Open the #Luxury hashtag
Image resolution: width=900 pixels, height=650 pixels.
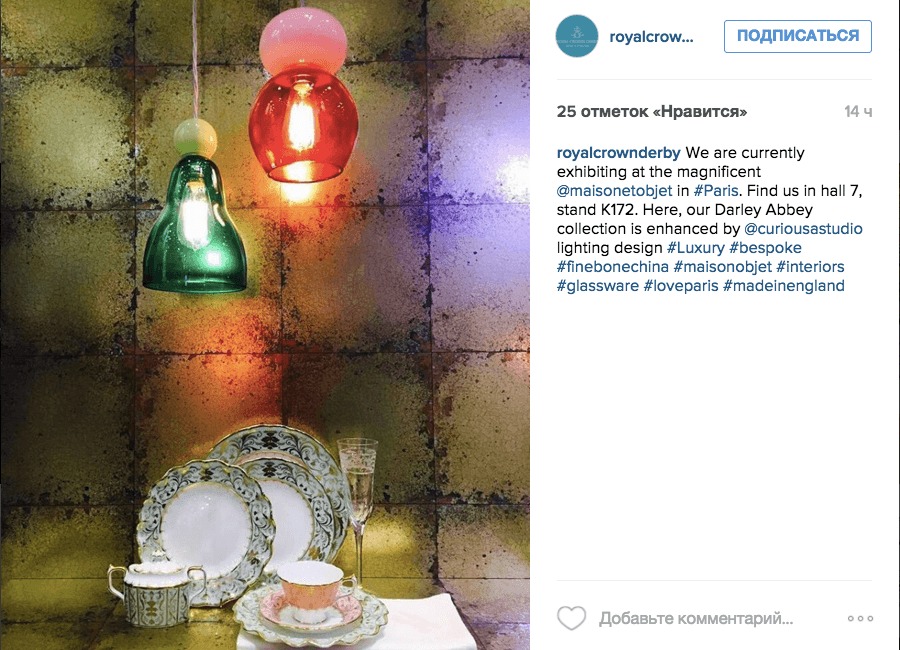click(x=696, y=247)
